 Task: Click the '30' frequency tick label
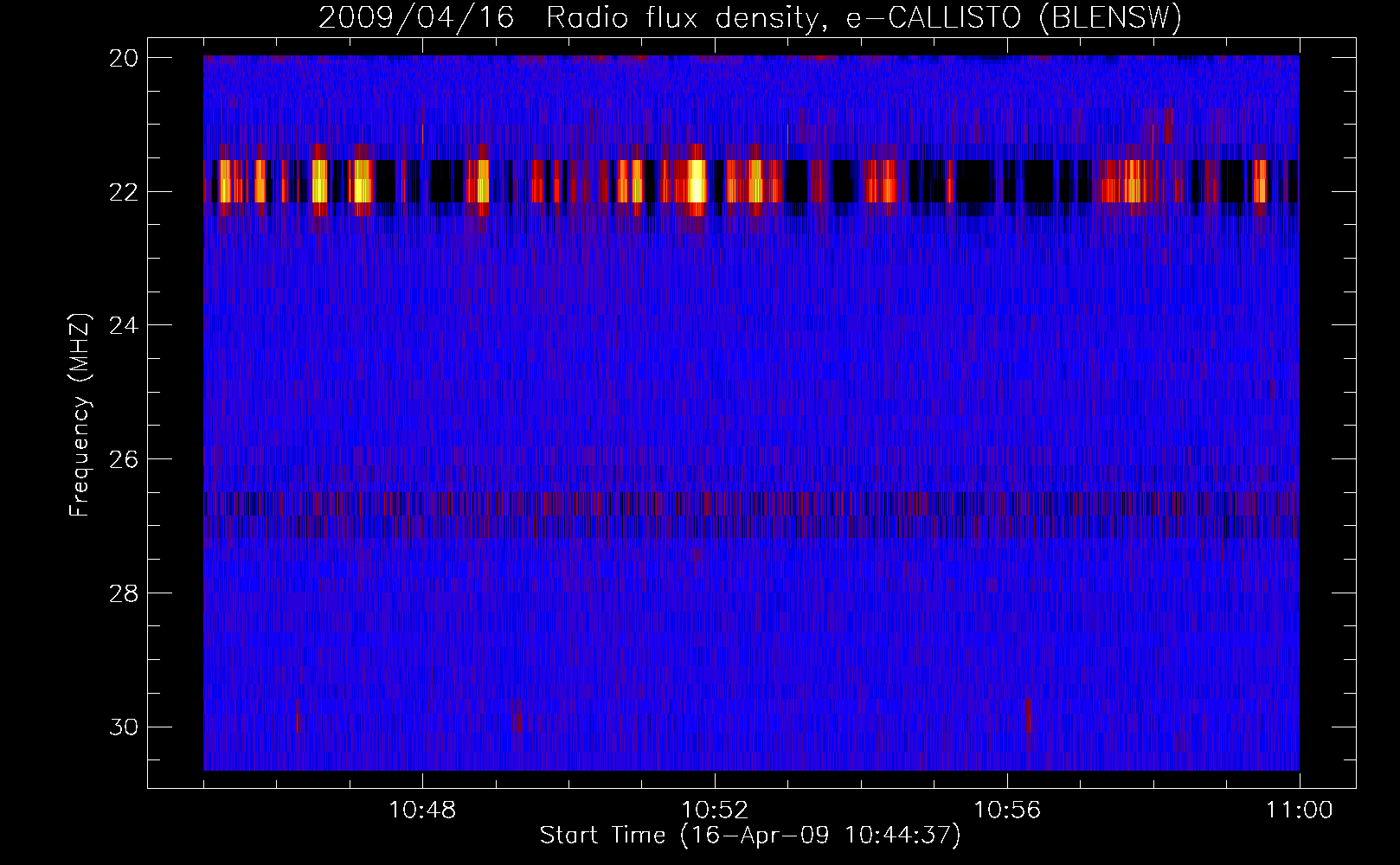point(124,727)
